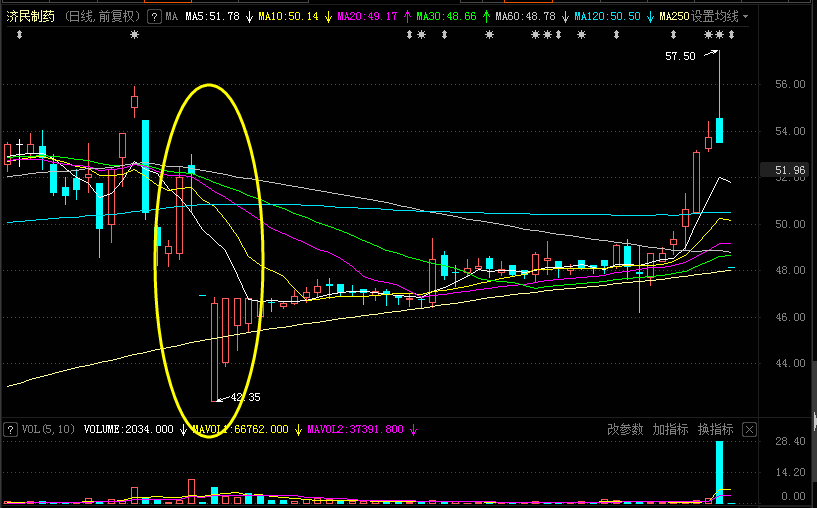The height and width of the screenshot is (508, 817).
Task: Click the leftmost info marker under the stock name
Action: 19,36
